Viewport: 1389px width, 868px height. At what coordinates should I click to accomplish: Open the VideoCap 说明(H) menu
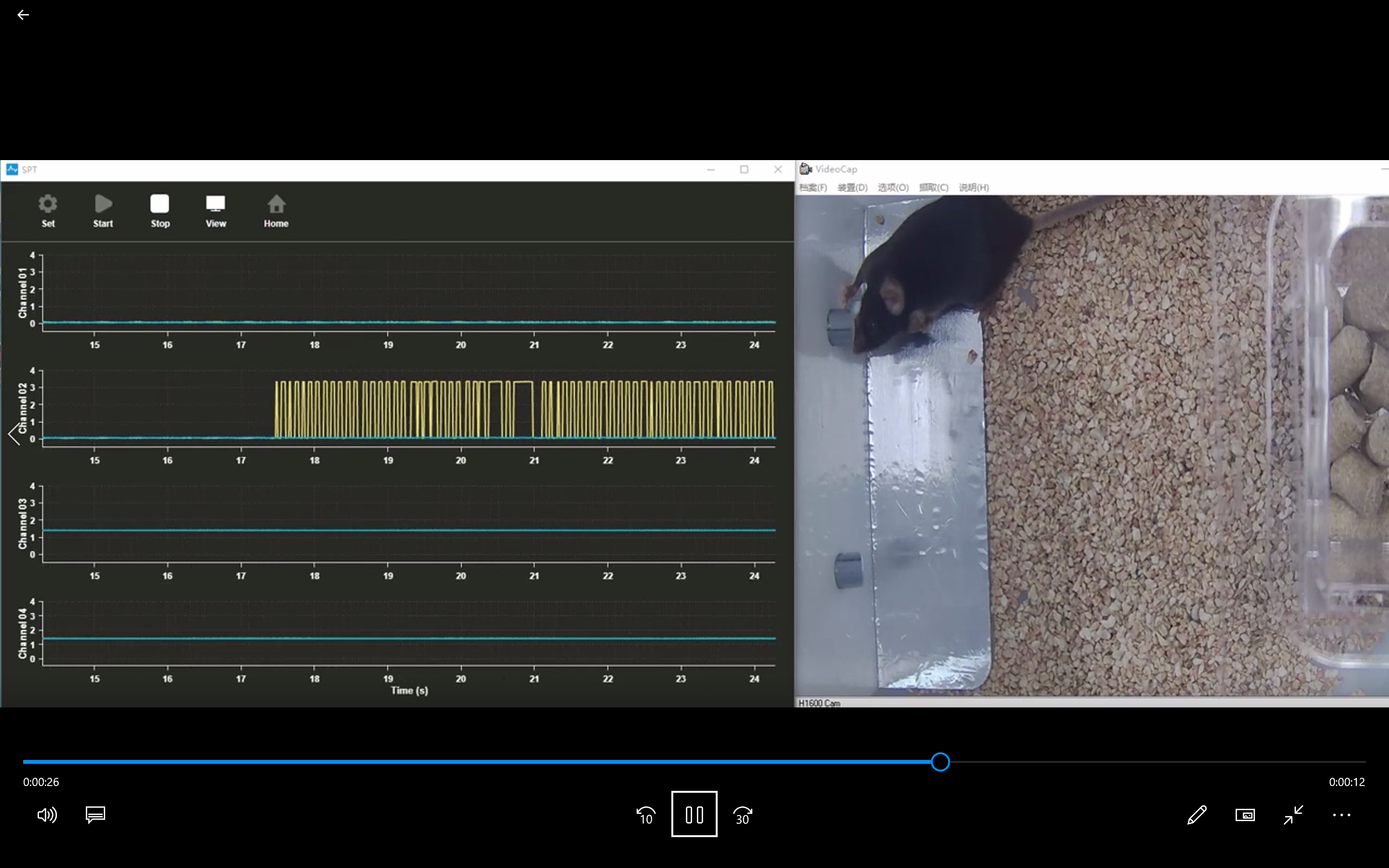click(x=973, y=188)
